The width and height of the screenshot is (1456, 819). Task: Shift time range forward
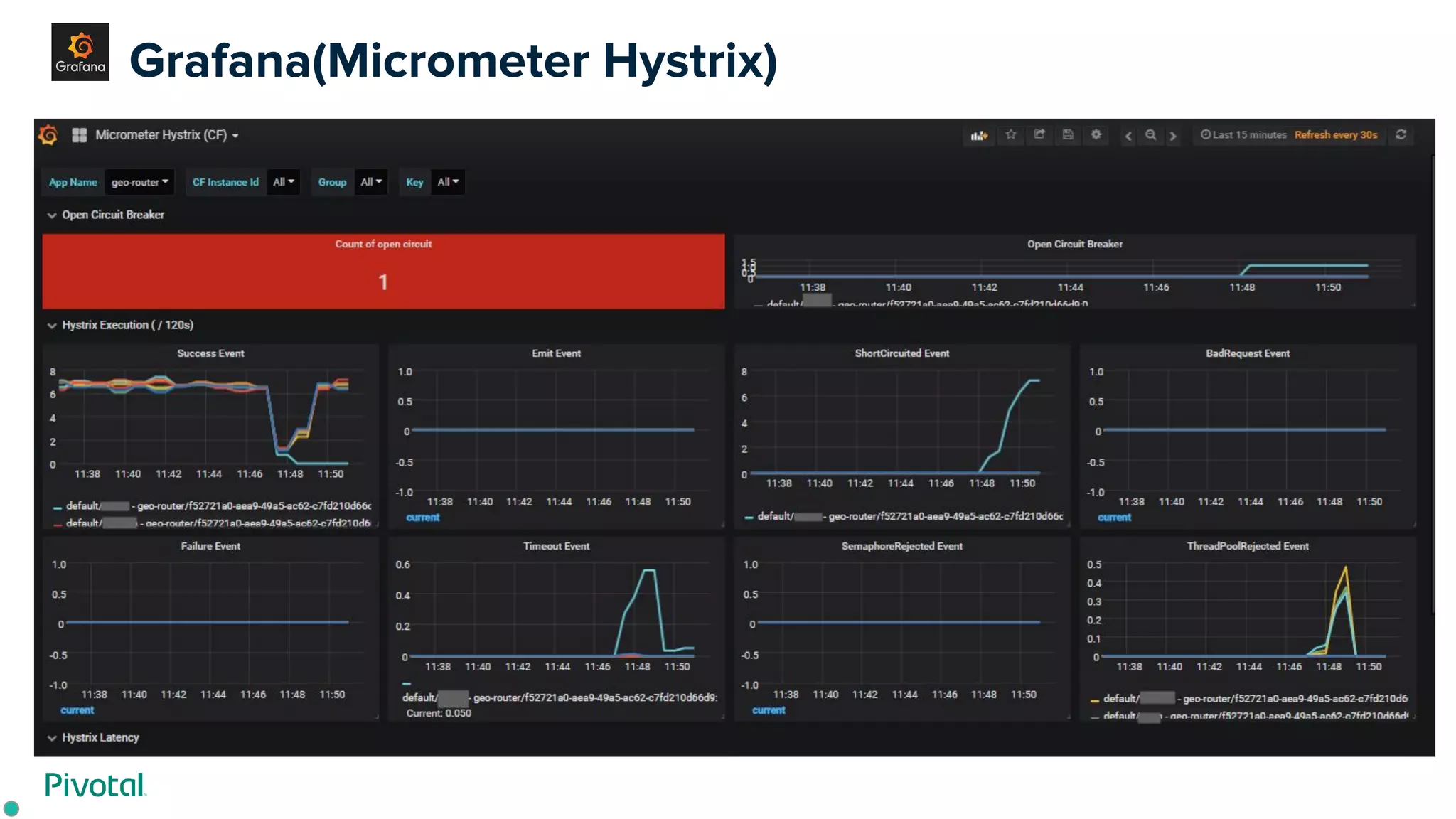[1173, 135]
